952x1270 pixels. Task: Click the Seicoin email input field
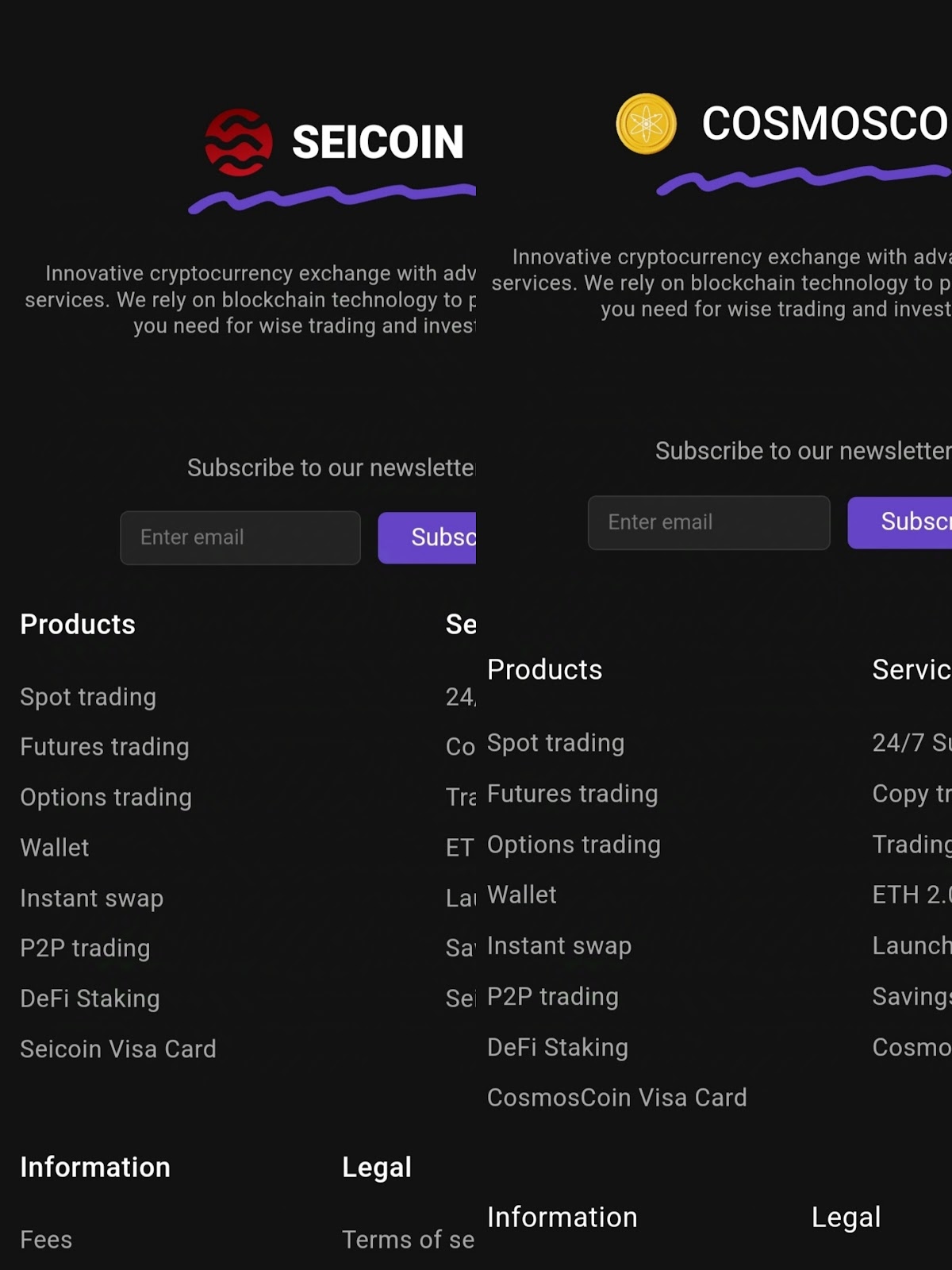(x=240, y=537)
